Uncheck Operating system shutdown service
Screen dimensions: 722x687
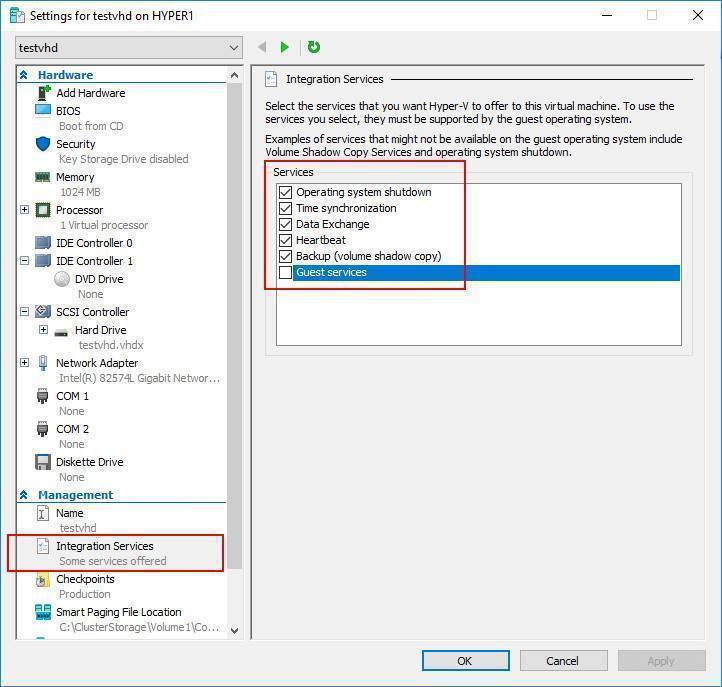tap(285, 192)
